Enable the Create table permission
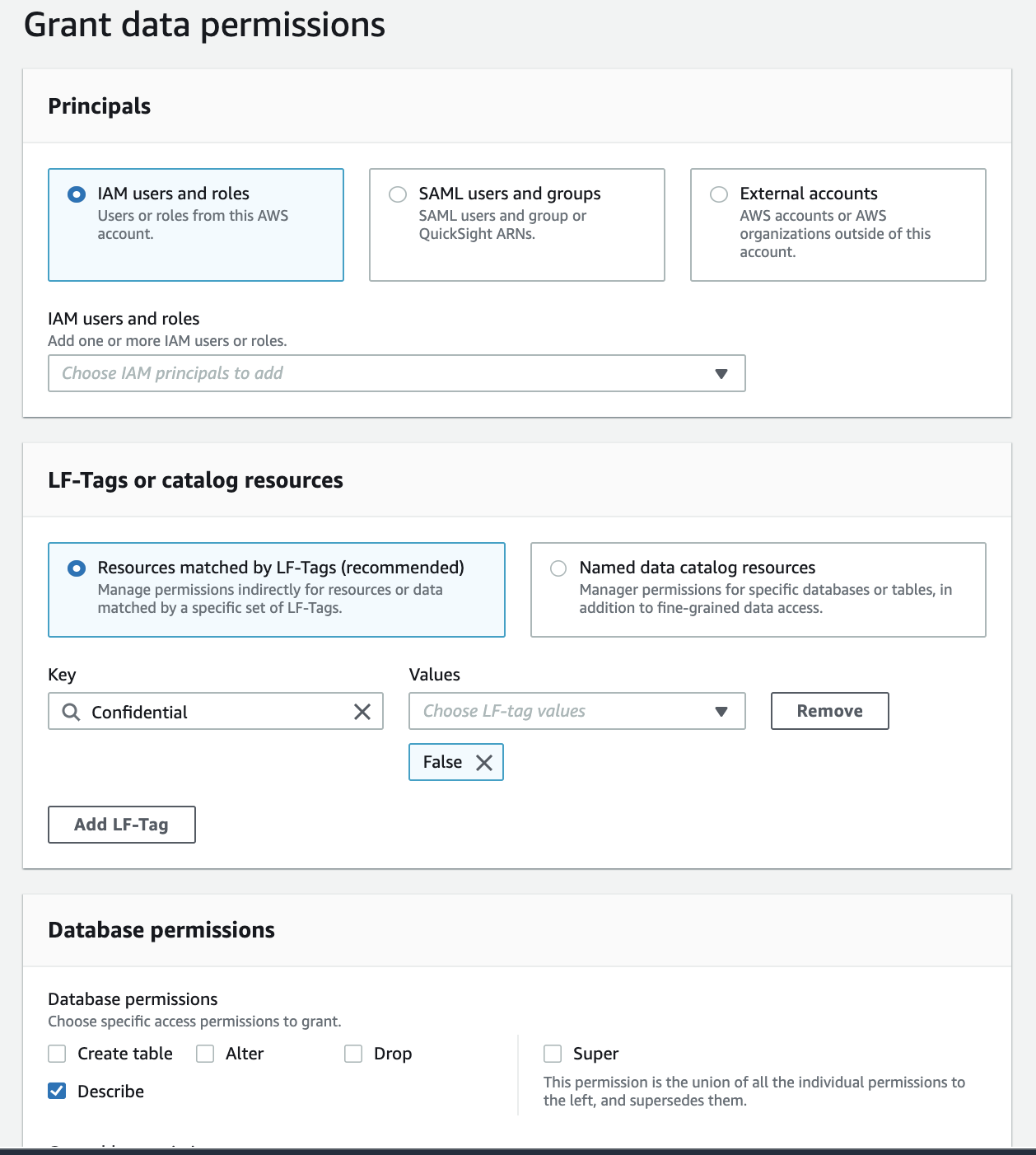Viewport: 1036px width, 1155px height. coord(57,1054)
